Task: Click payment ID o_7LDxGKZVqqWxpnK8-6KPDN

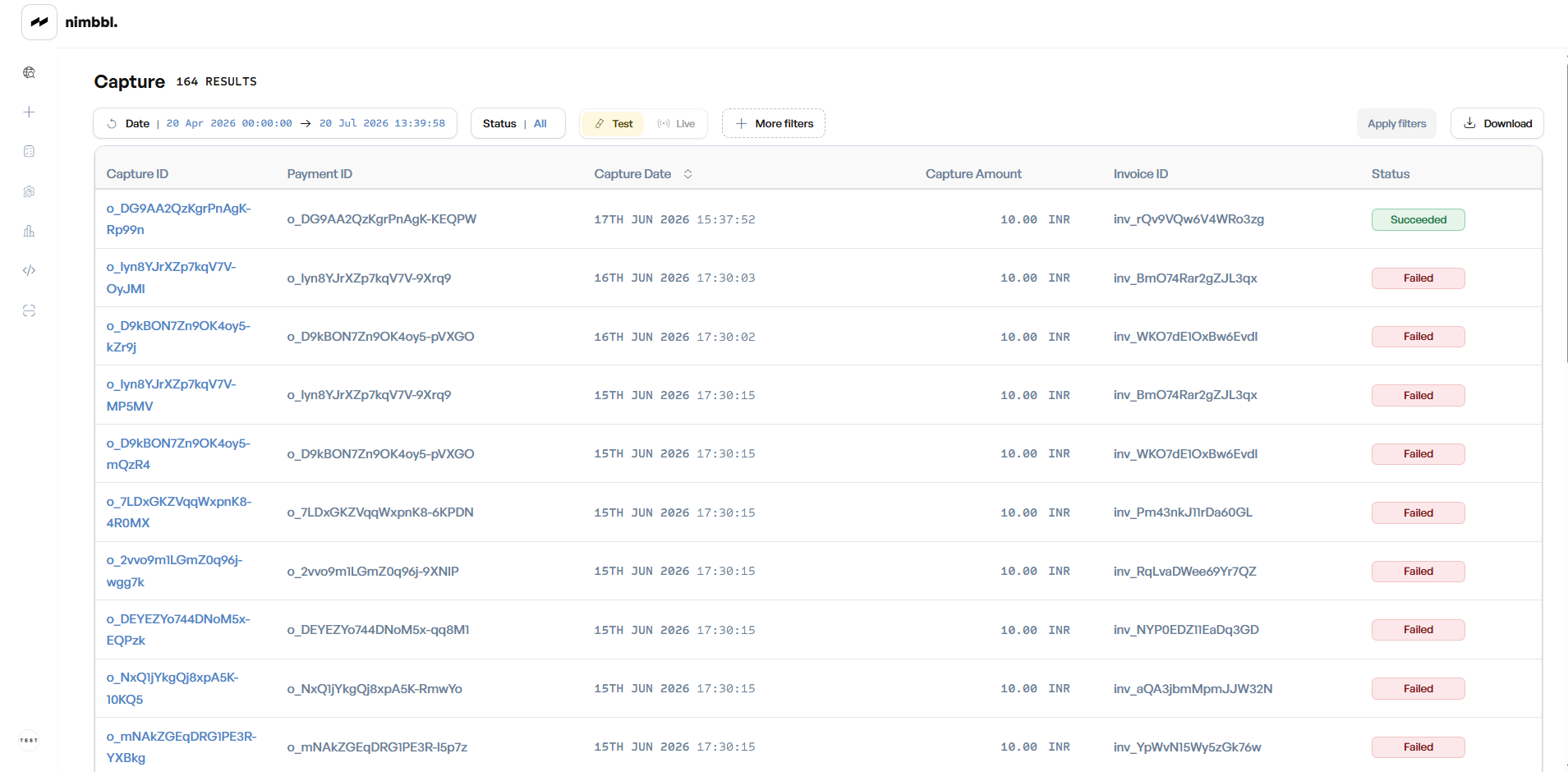Action: 380,512
